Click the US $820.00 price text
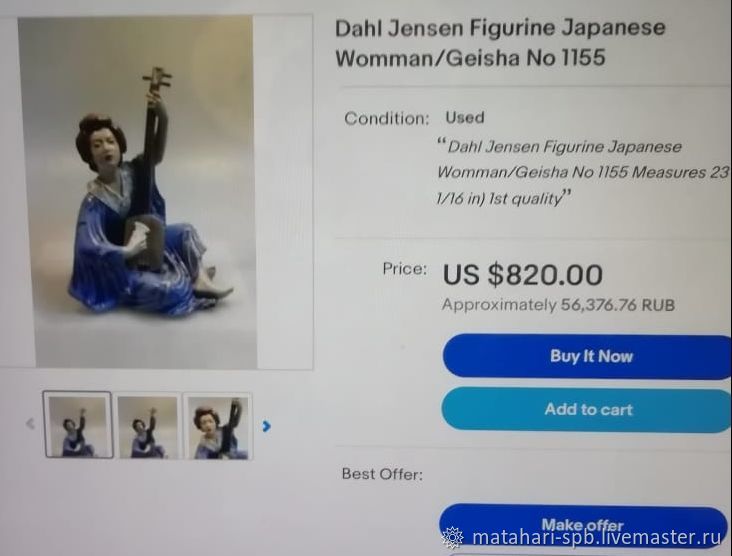732x556 pixels. tap(522, 274)
